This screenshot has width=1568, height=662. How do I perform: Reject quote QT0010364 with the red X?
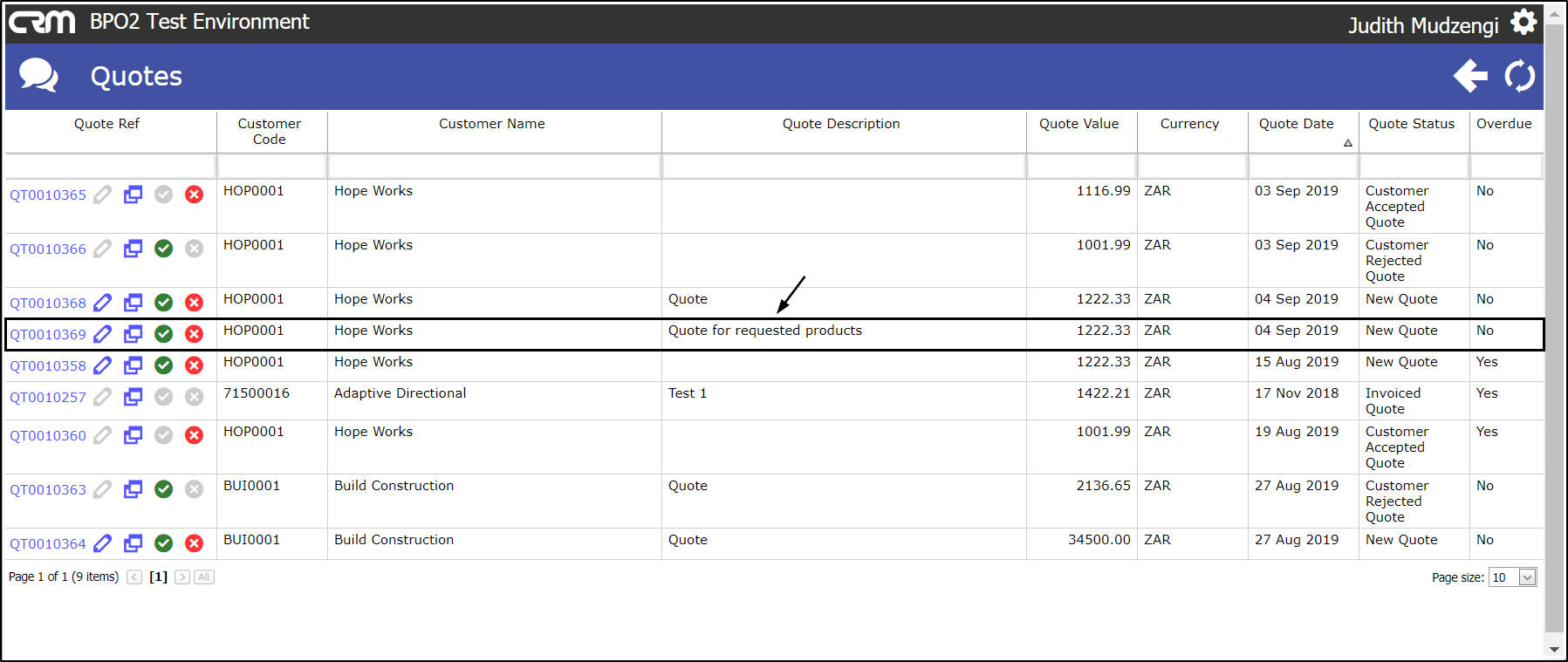pos(194,543)
